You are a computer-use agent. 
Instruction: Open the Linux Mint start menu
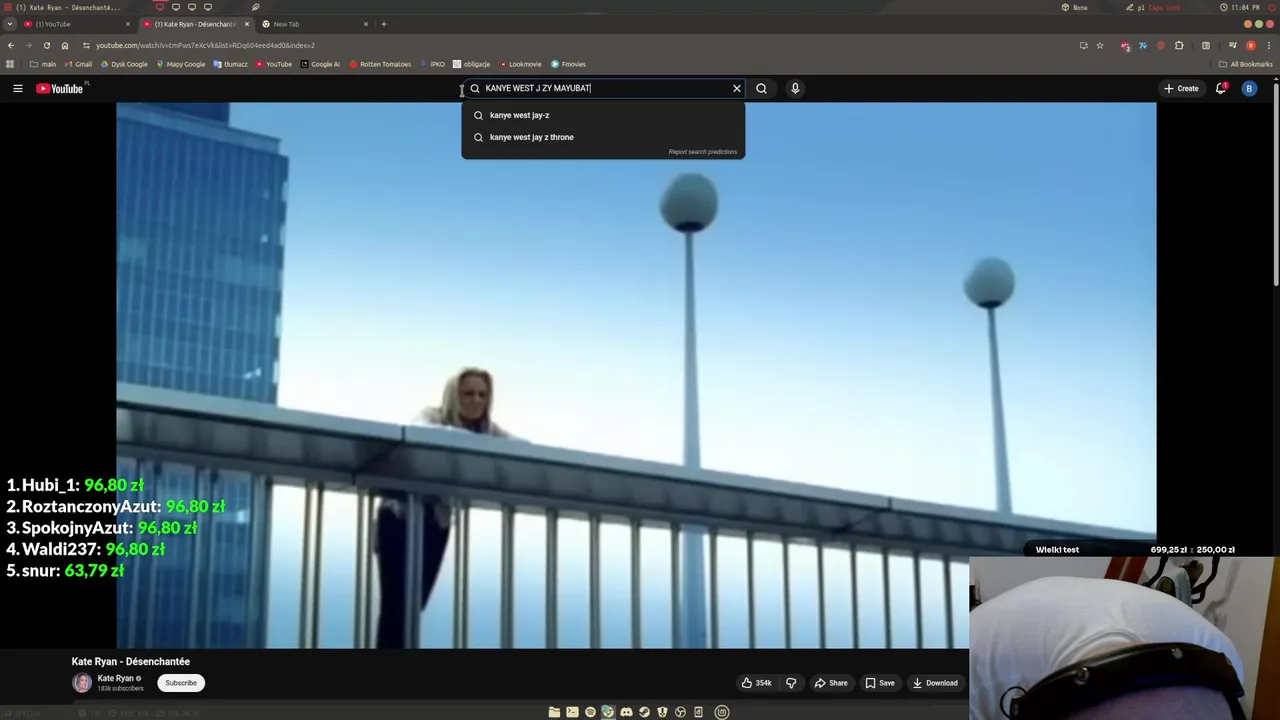(x=722, y=712)
